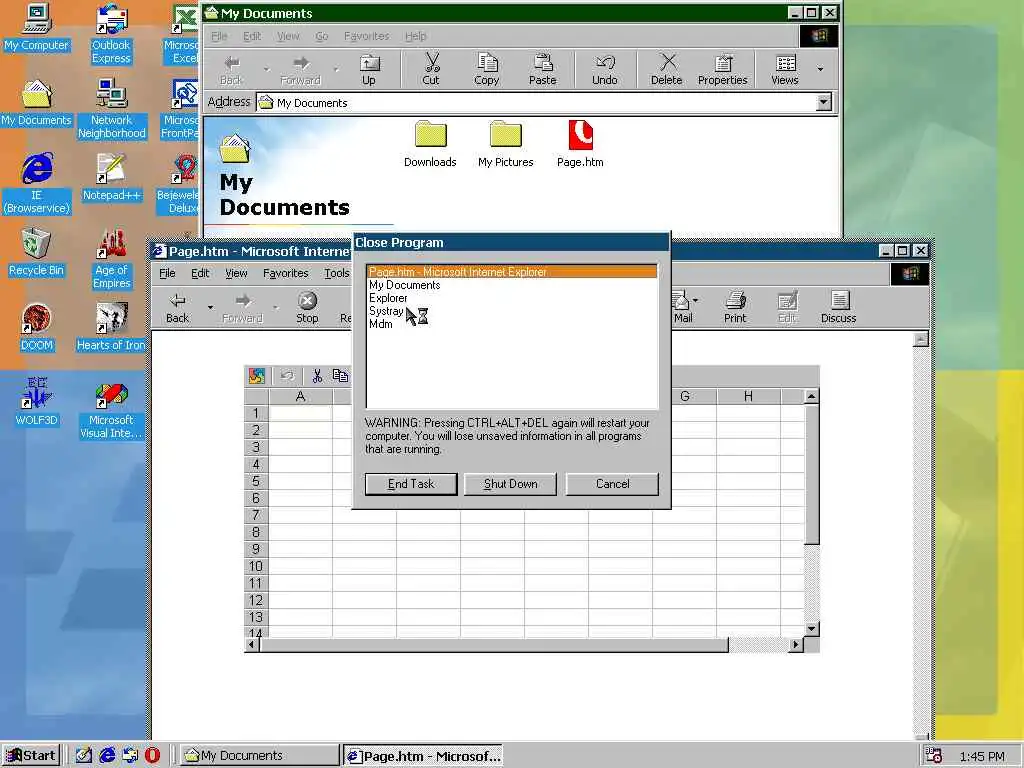Select column A header in the spreadsheet
Image resolution: width=1024 pixels, height=768 pixels.
(x=300, y=396)
